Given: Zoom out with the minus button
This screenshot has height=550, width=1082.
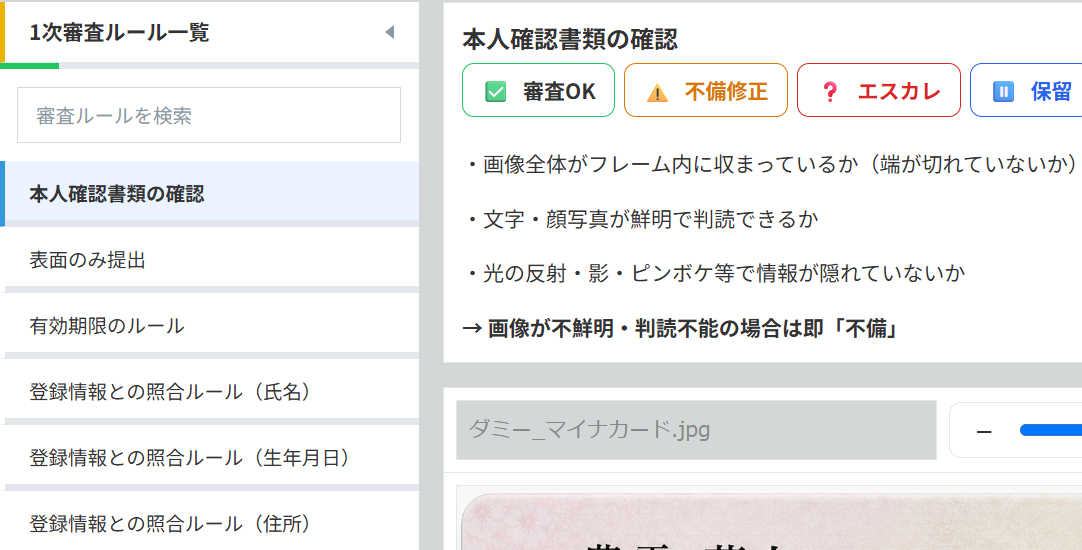Looking at the screenshot, I should coord(984,431).
